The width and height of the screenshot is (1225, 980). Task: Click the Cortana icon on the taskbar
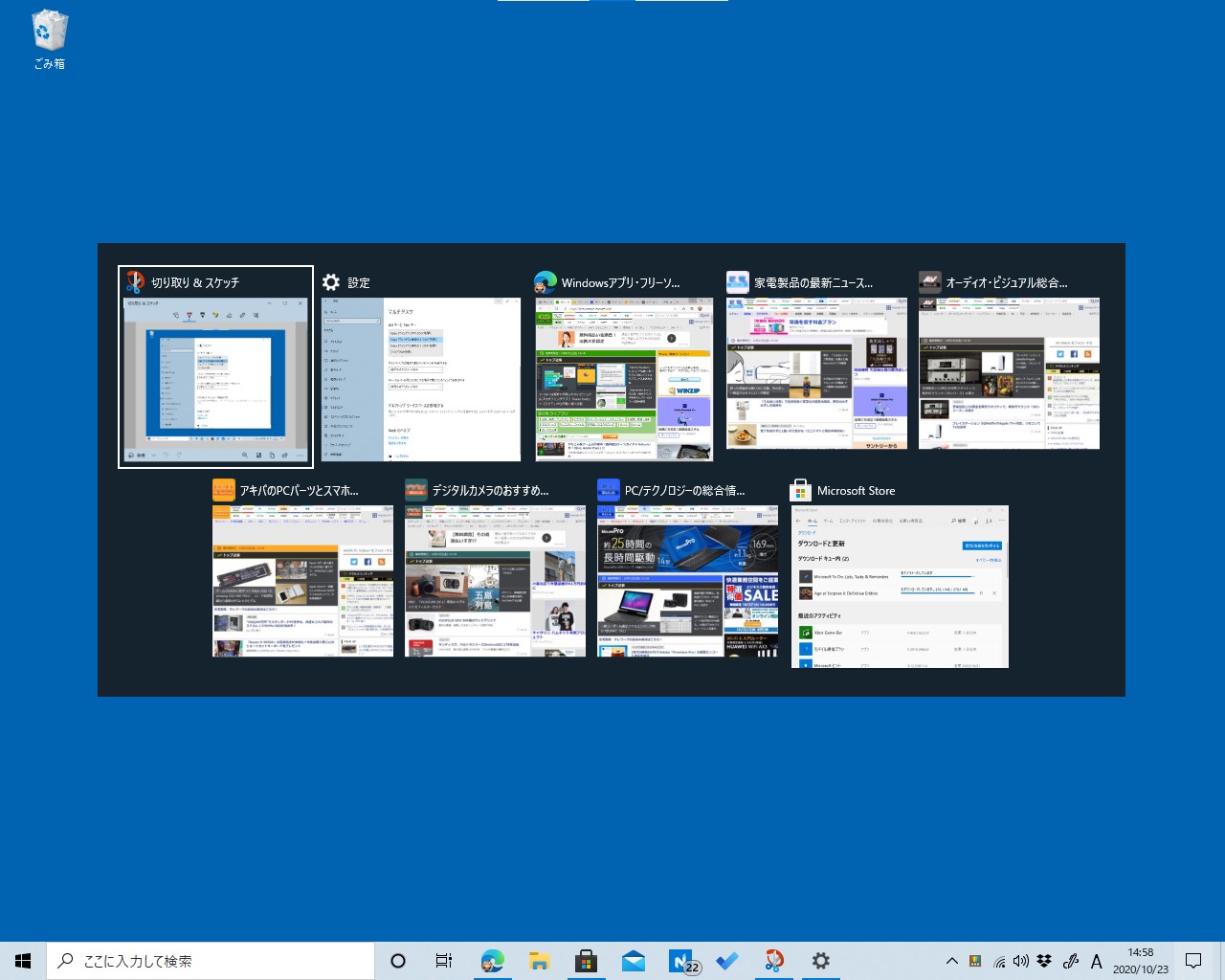click(x=397, y=960)
